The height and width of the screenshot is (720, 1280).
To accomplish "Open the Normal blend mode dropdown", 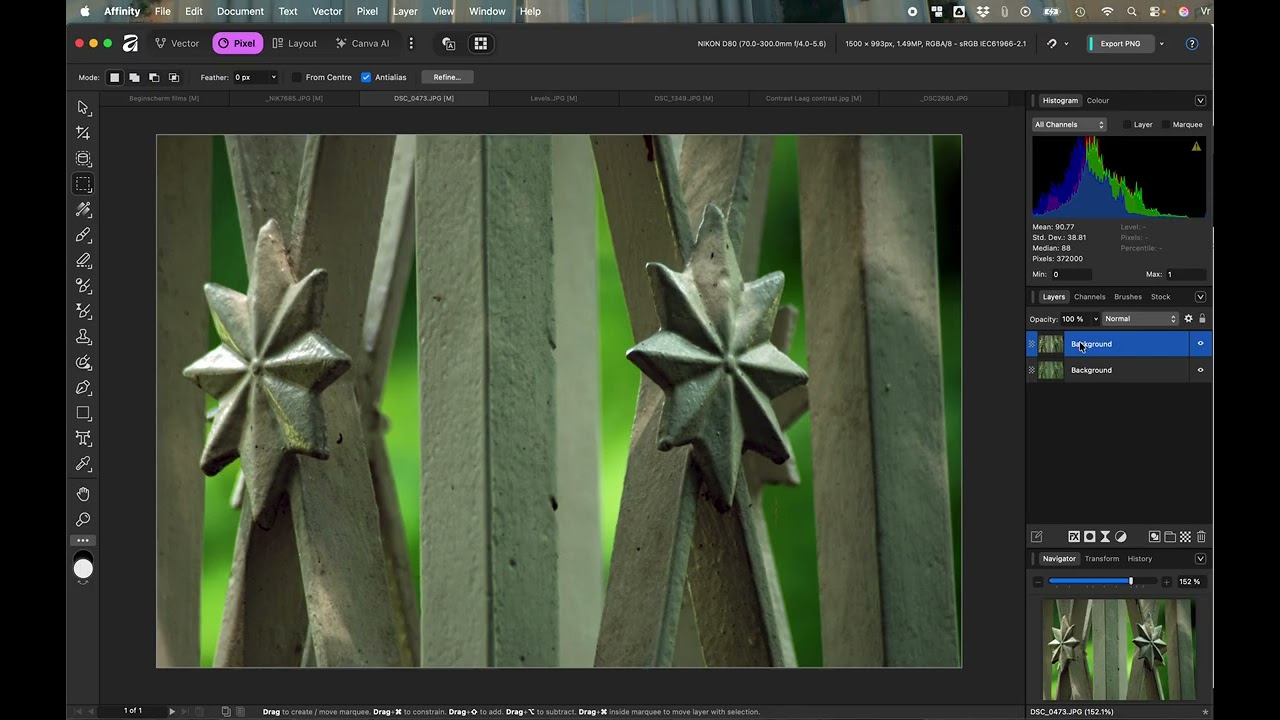I will (1141, 319).
